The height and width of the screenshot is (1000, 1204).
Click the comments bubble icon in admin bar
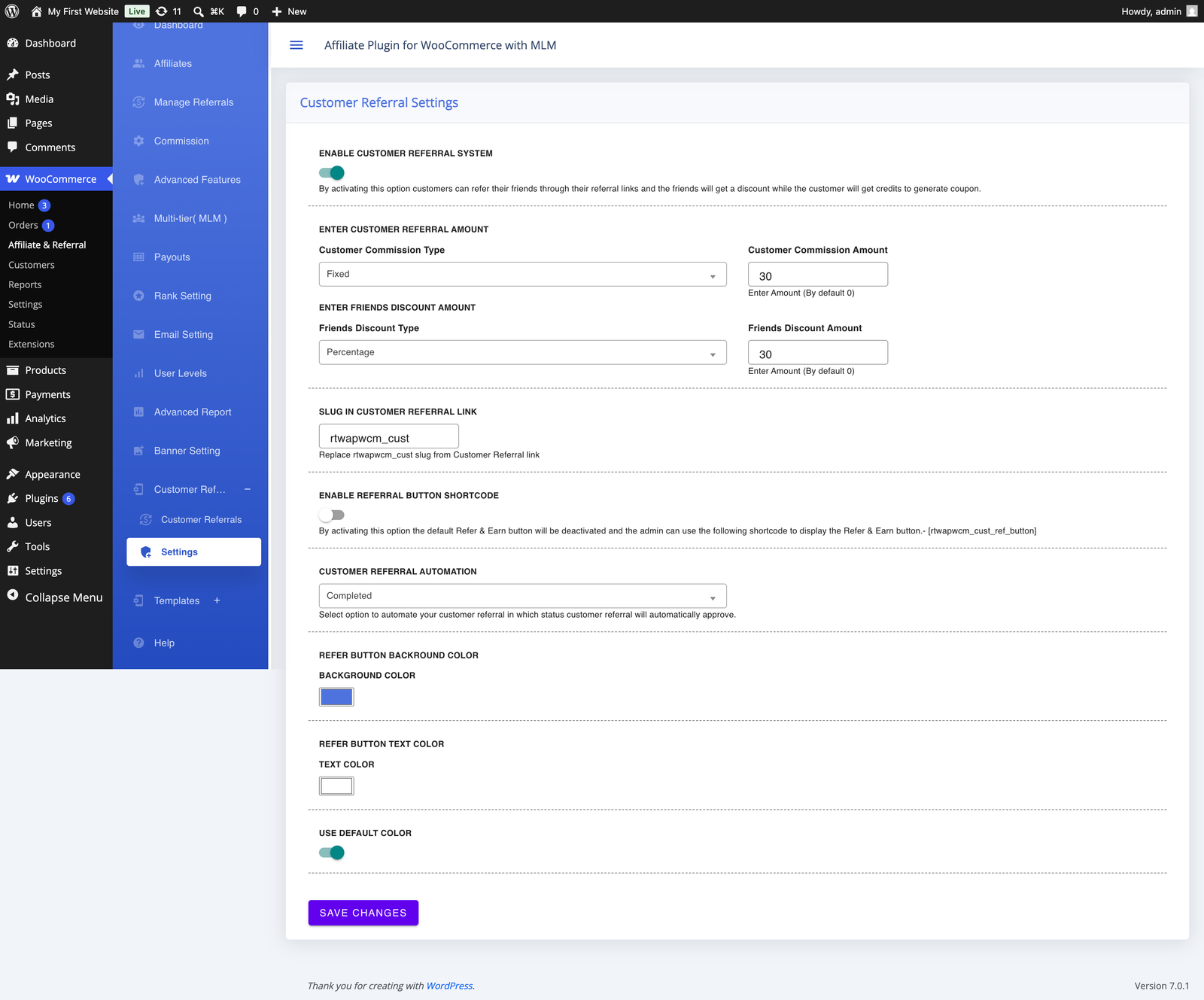point(242,11)
